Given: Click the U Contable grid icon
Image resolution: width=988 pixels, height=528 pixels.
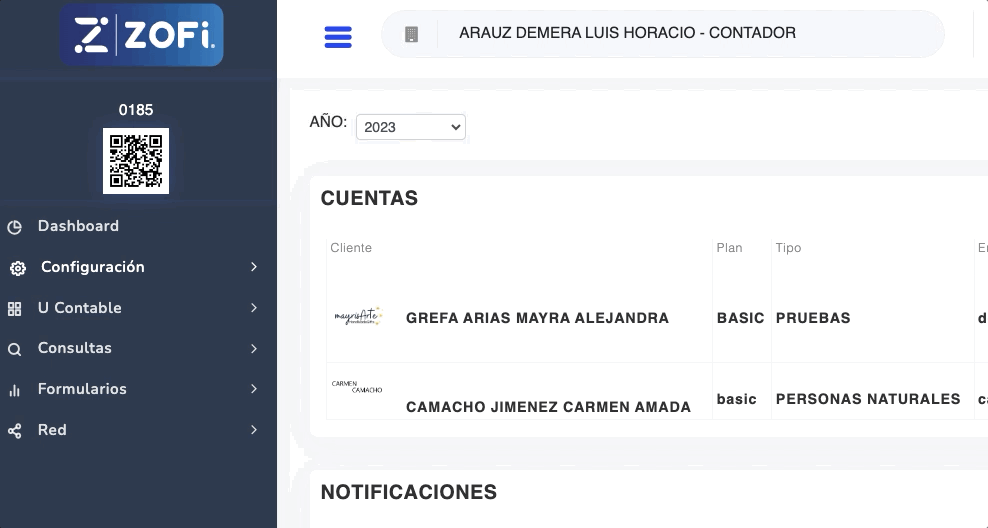Looking at the screenshot, I should (15, 309).
